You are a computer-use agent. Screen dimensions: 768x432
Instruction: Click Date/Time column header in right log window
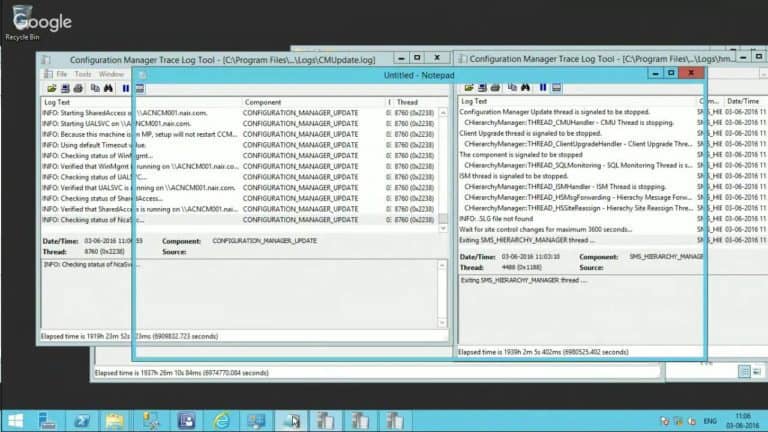[x=744, y=101]
